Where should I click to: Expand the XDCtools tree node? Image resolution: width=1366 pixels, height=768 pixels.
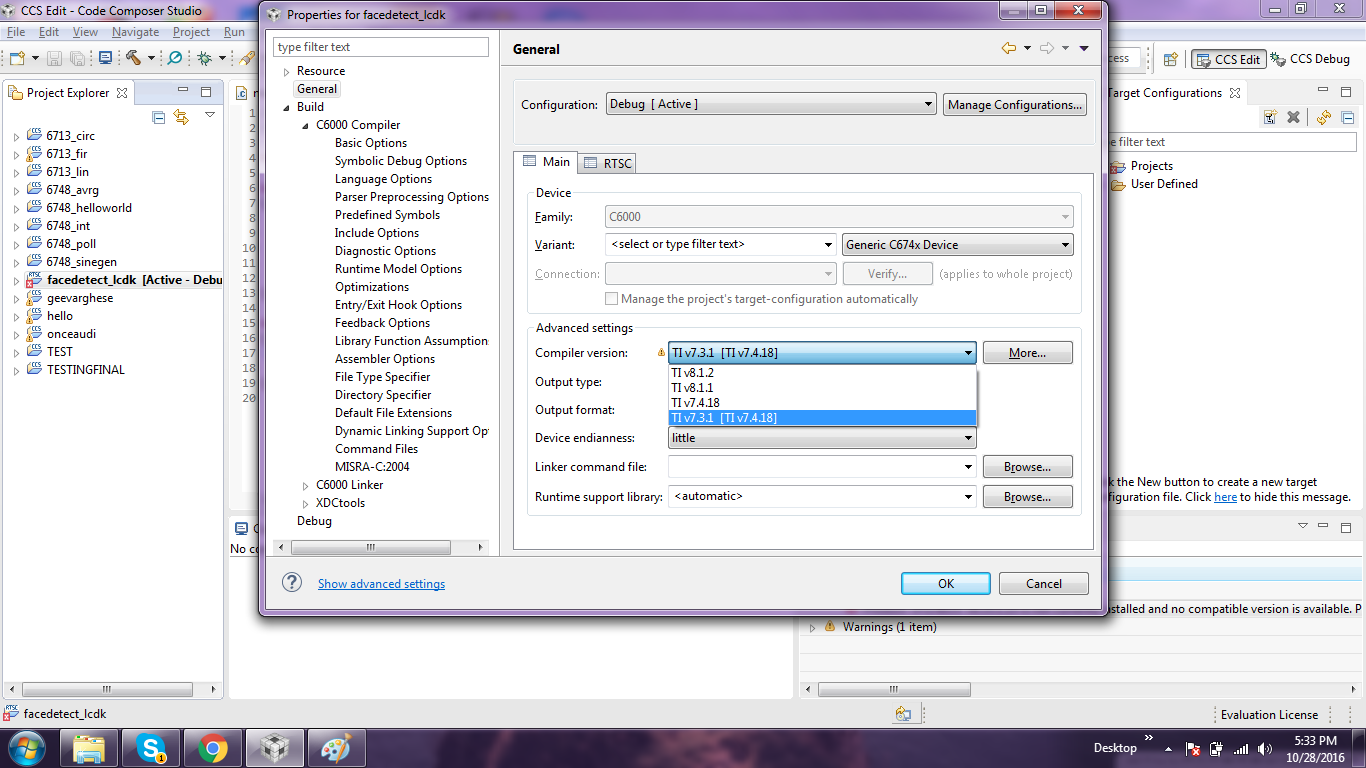click(x=306, y=504)
